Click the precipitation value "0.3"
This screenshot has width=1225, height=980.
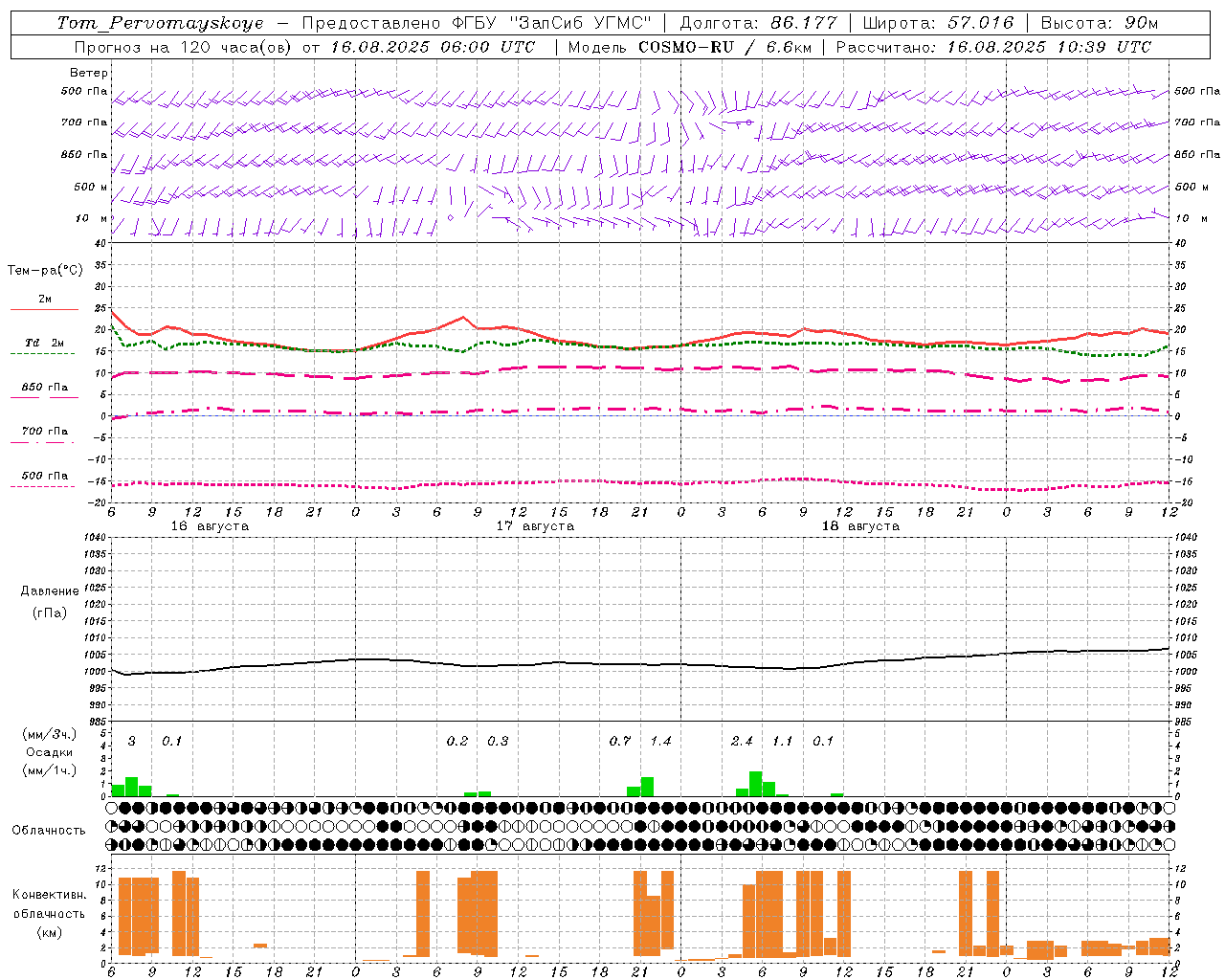click(x=498, y=741)
